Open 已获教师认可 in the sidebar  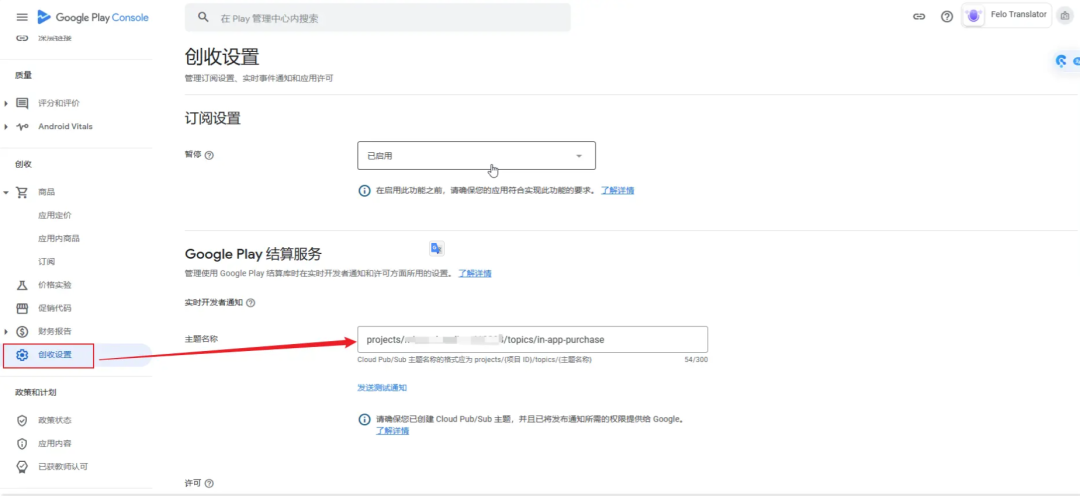(63, 467)
